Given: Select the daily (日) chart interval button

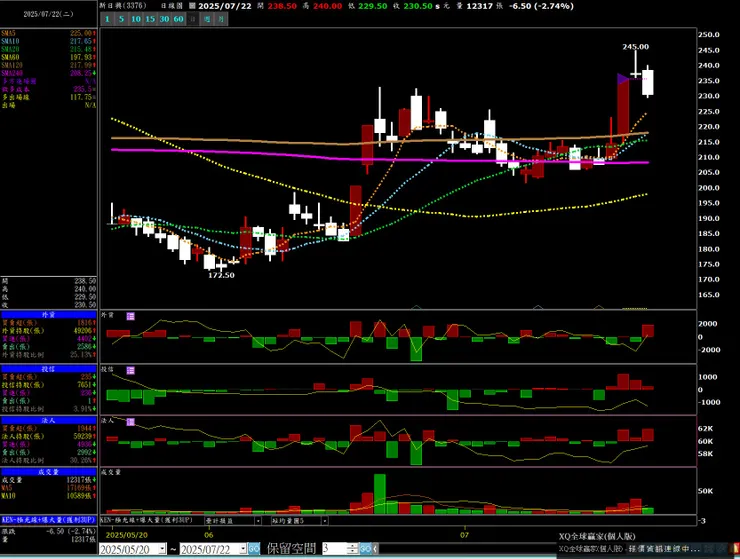Looking at the screenshot, I should tap(193, 19).
